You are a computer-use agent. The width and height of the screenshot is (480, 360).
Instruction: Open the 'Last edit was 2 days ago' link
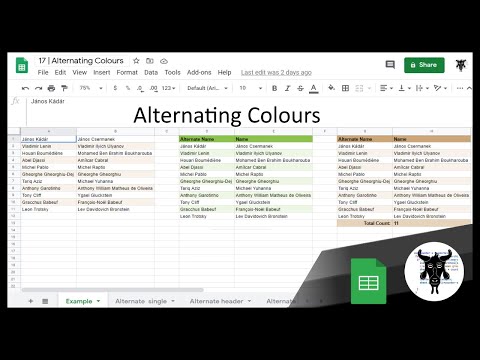click(276, 72)
